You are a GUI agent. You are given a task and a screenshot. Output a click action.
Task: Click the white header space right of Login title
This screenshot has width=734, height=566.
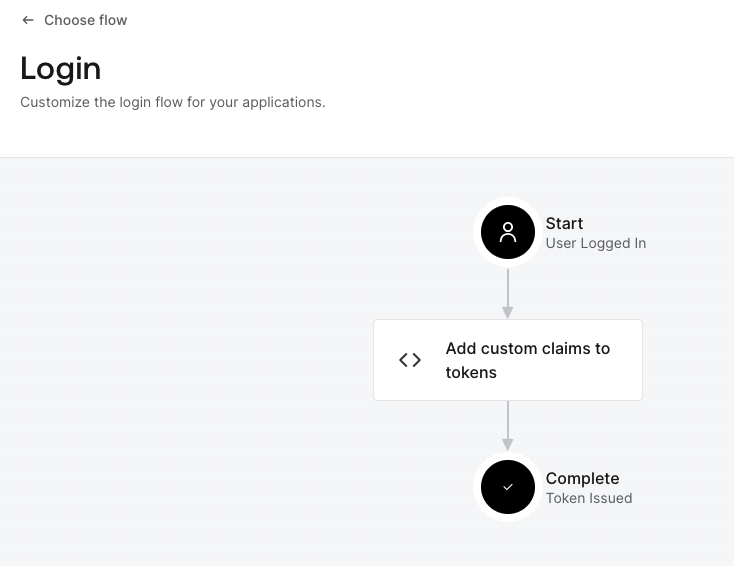tap(450, 70)
